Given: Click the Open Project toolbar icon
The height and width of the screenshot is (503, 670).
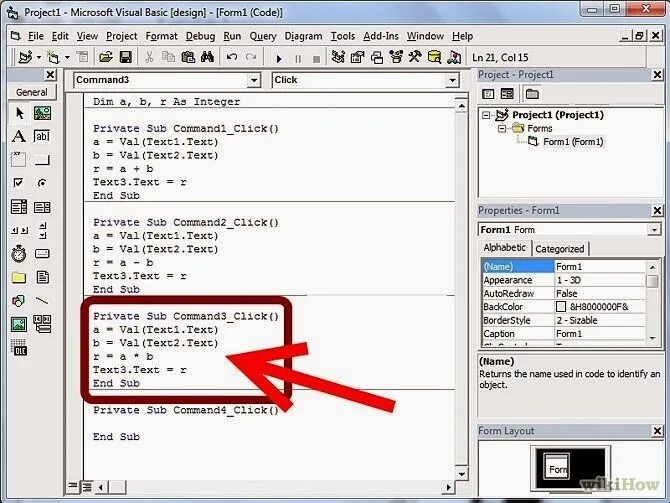Looking at the screenshot, I should (x=106, y=57).
